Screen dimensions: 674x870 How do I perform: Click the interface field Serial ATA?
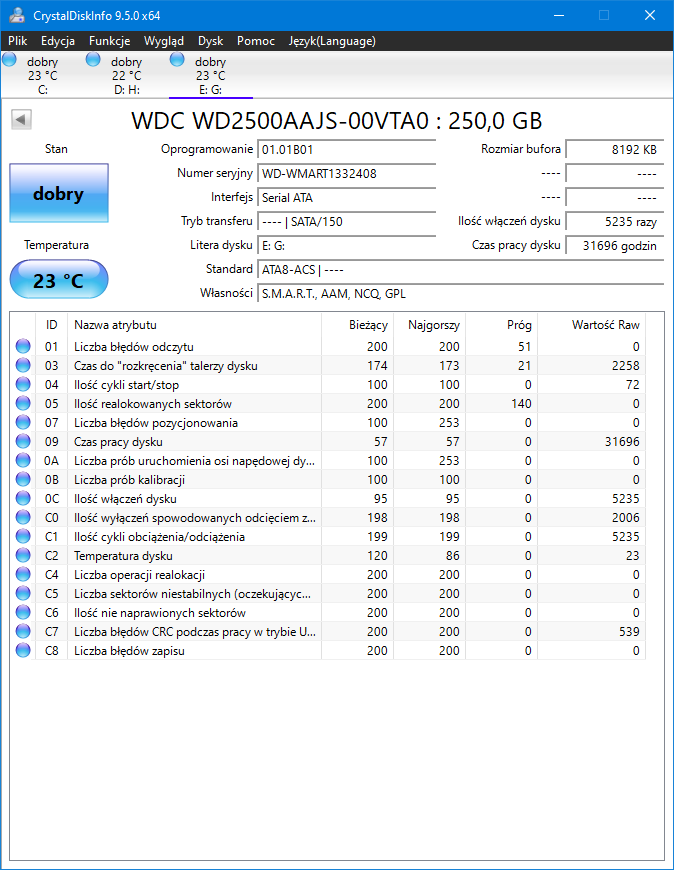347,198
